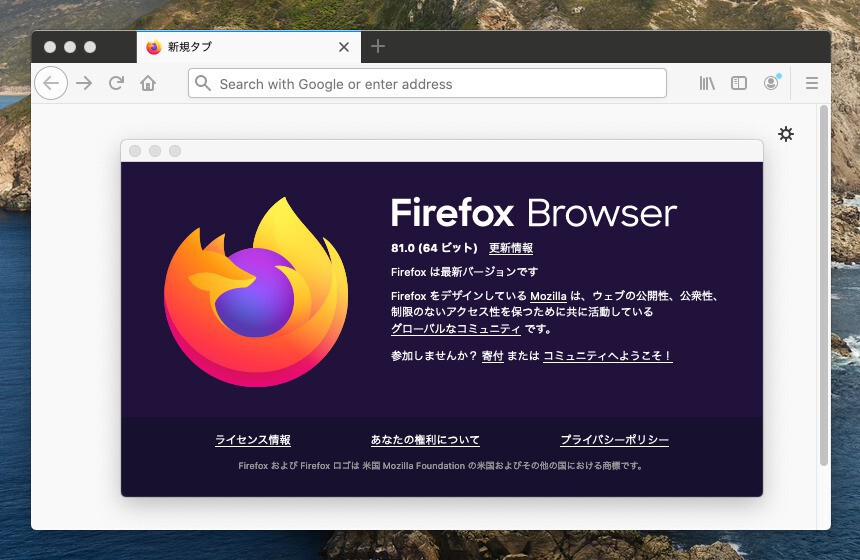Focus the Search with Google address field
Image resolution: width=860 pixels, height=560 pixels.
click(x=427, y=83)
